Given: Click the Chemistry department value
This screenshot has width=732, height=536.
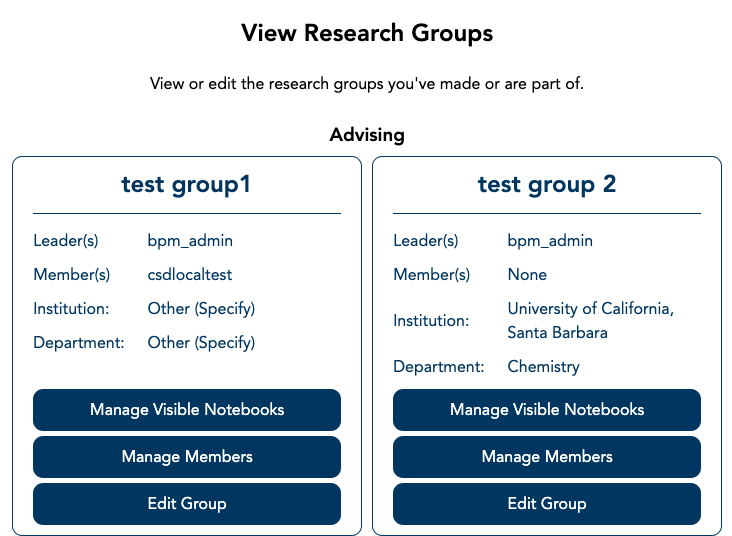Looking at the screenshot, I should (x=543, y=367).
